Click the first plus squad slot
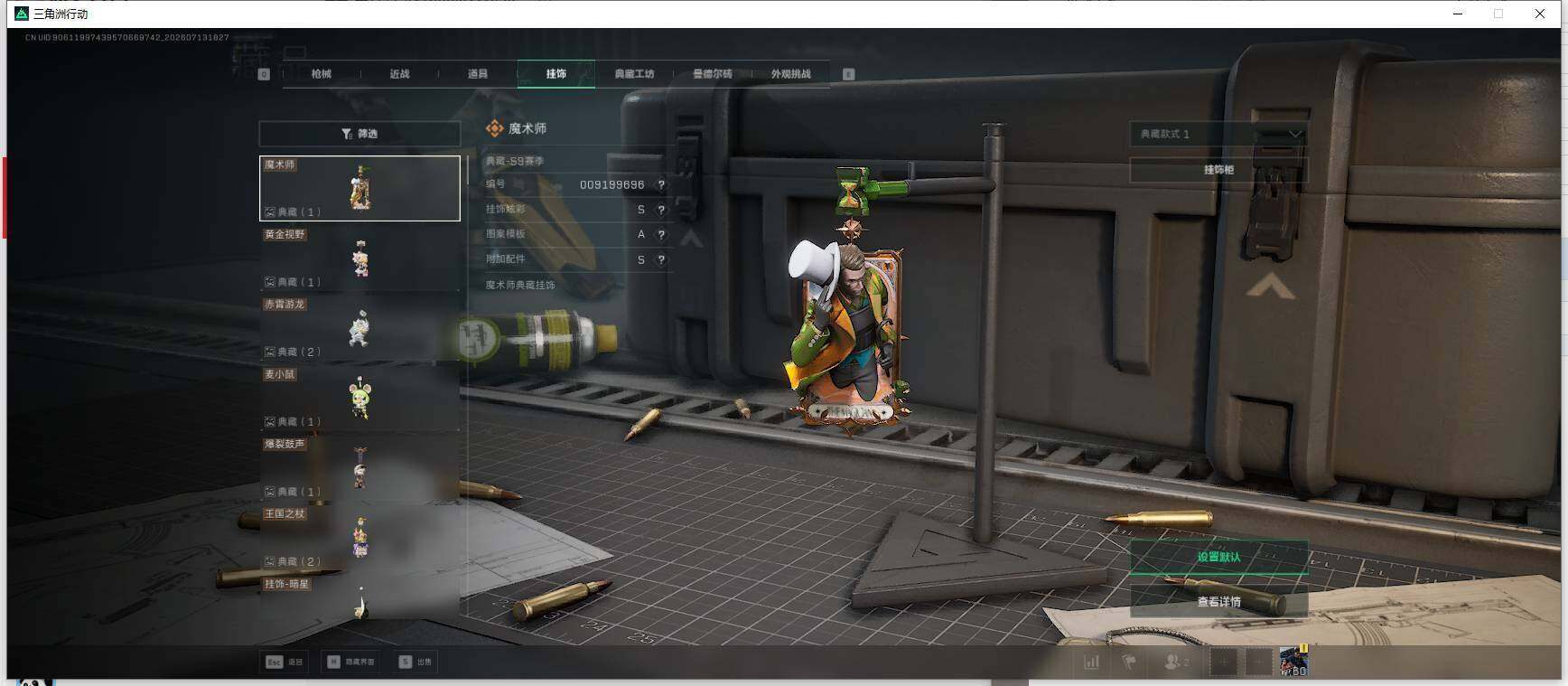Screen dimensions: 1568x686 pyautogui.click(x=1224, y=663)
